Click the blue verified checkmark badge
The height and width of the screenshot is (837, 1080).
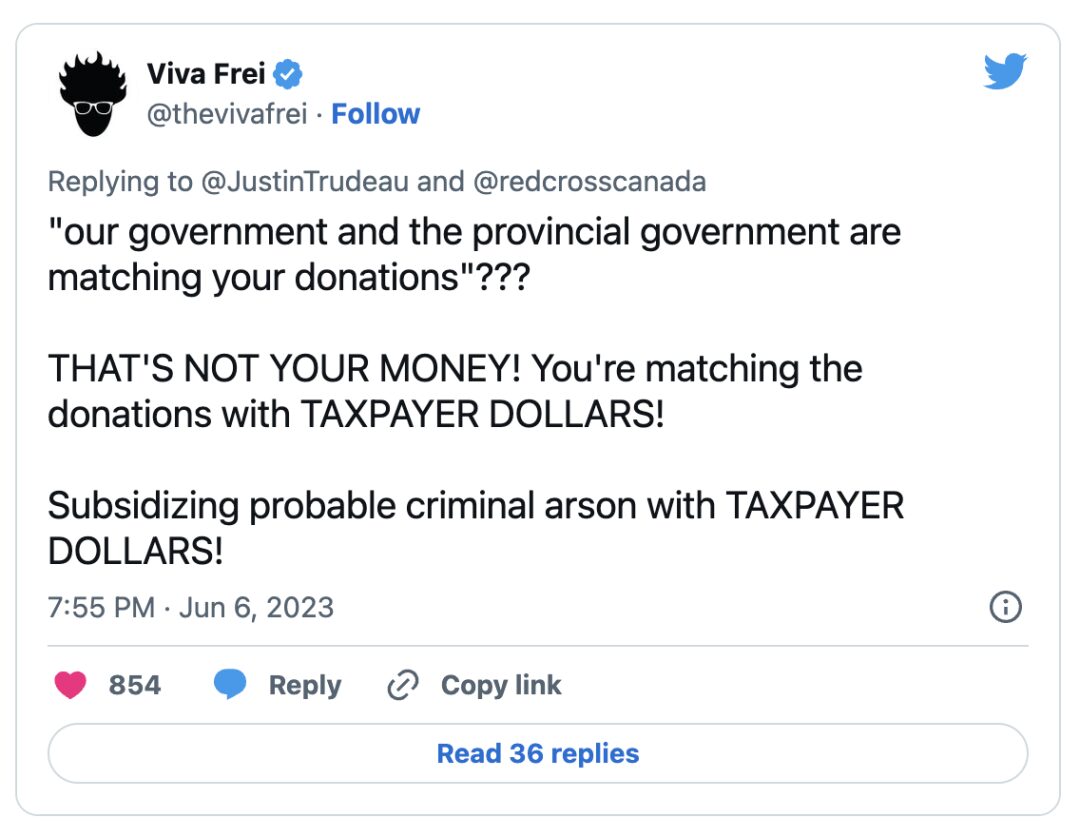288,74
